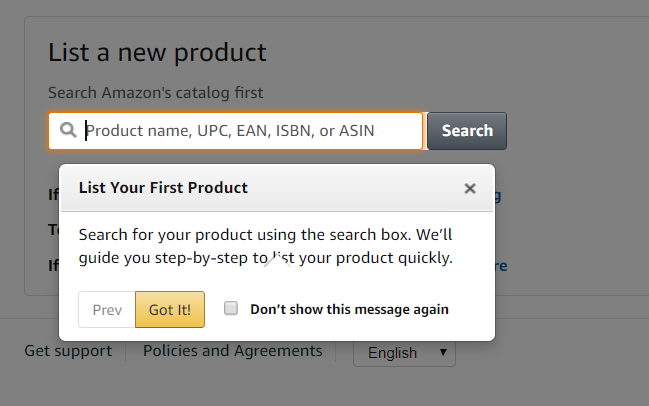
Task: Click the blue link ending in 'g' beside popup header
Action: (x=498, y=195)
